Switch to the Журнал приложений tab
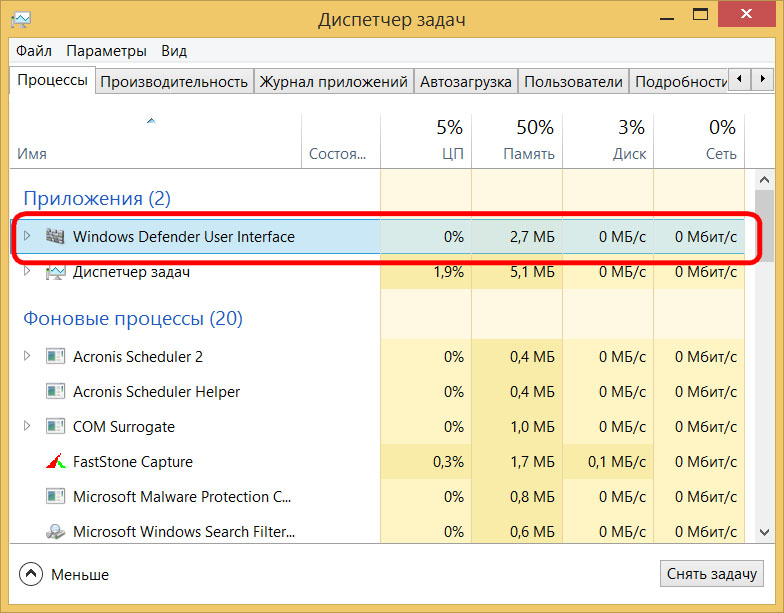The image size is (784, 613). (x=334, y=82)
